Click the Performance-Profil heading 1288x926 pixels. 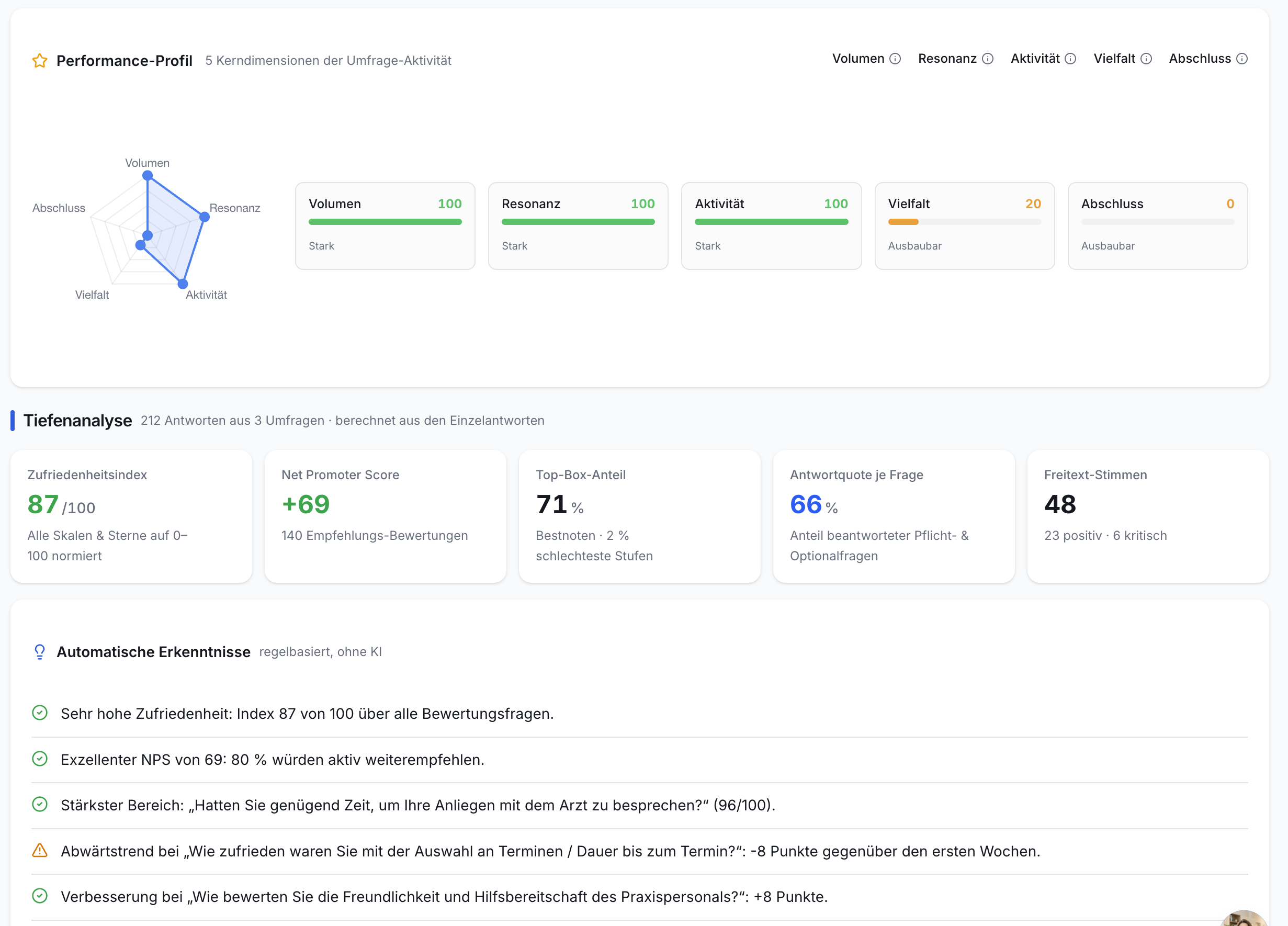tap(125, 60)
